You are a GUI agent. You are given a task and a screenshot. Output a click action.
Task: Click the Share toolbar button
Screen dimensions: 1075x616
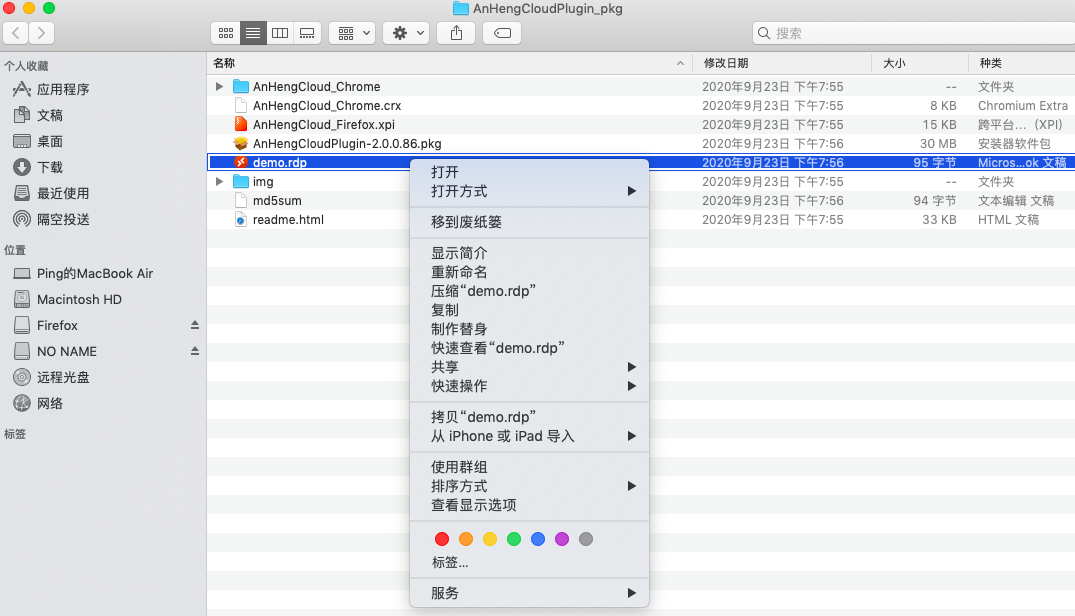coord(457,33)
